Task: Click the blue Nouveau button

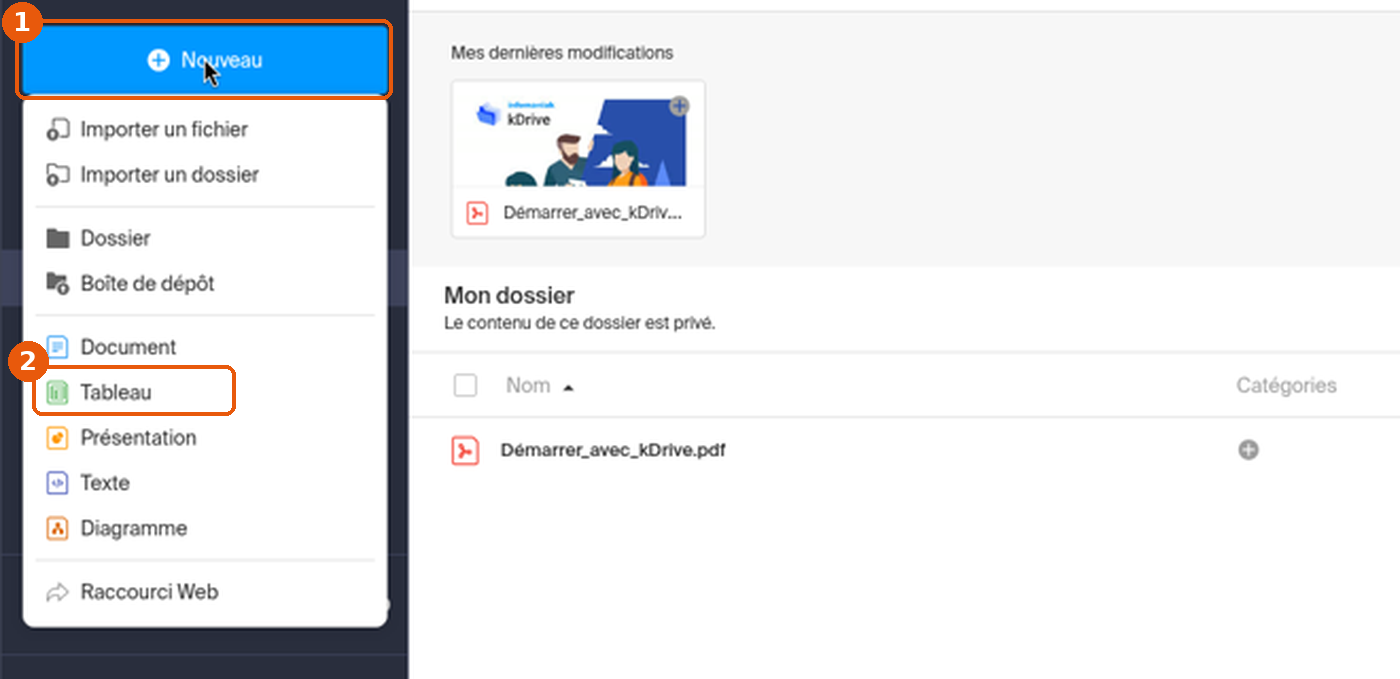Action: click(204, 60)
